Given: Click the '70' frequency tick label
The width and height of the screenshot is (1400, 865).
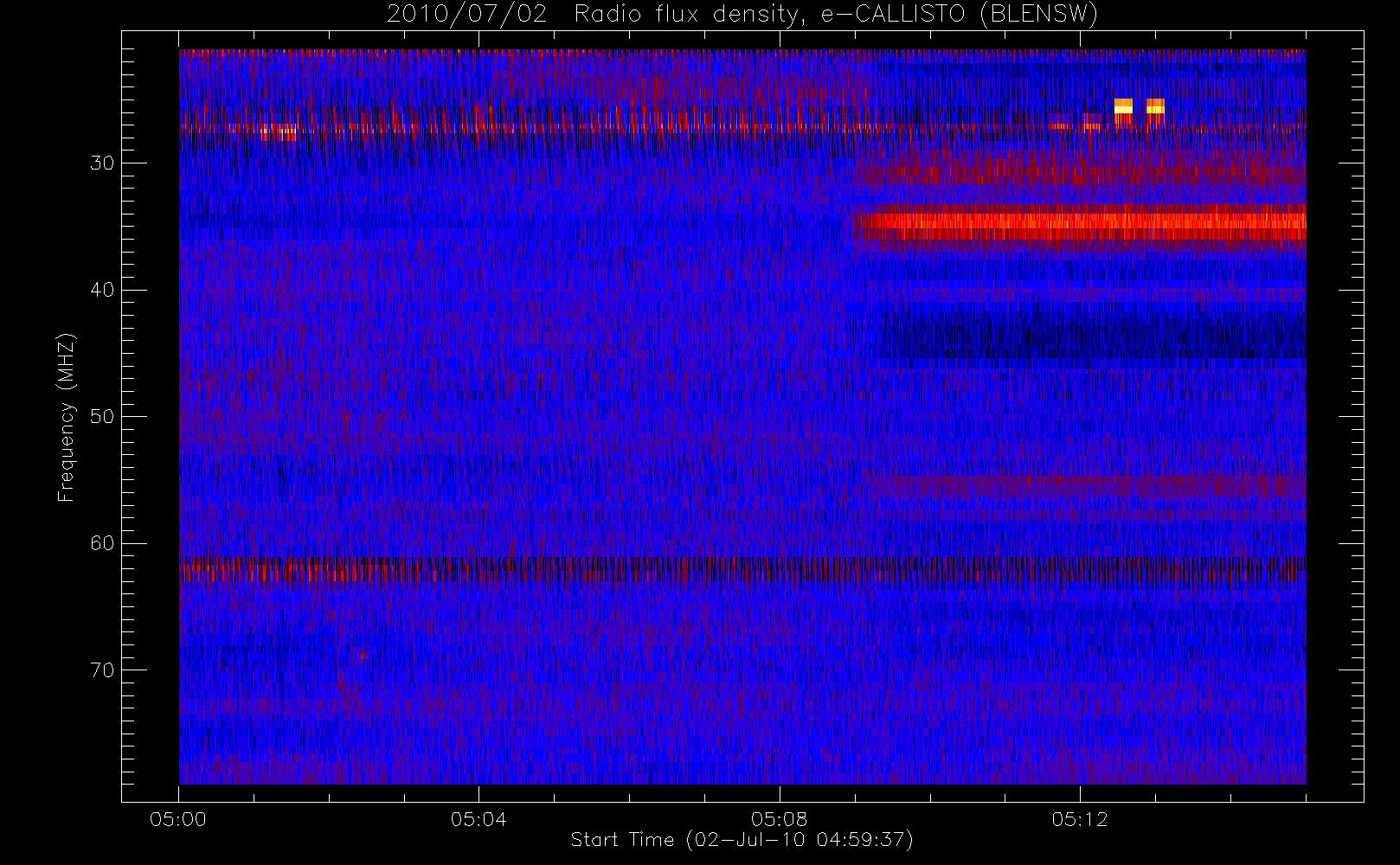Looking at the screenshot, I should 102,670.
